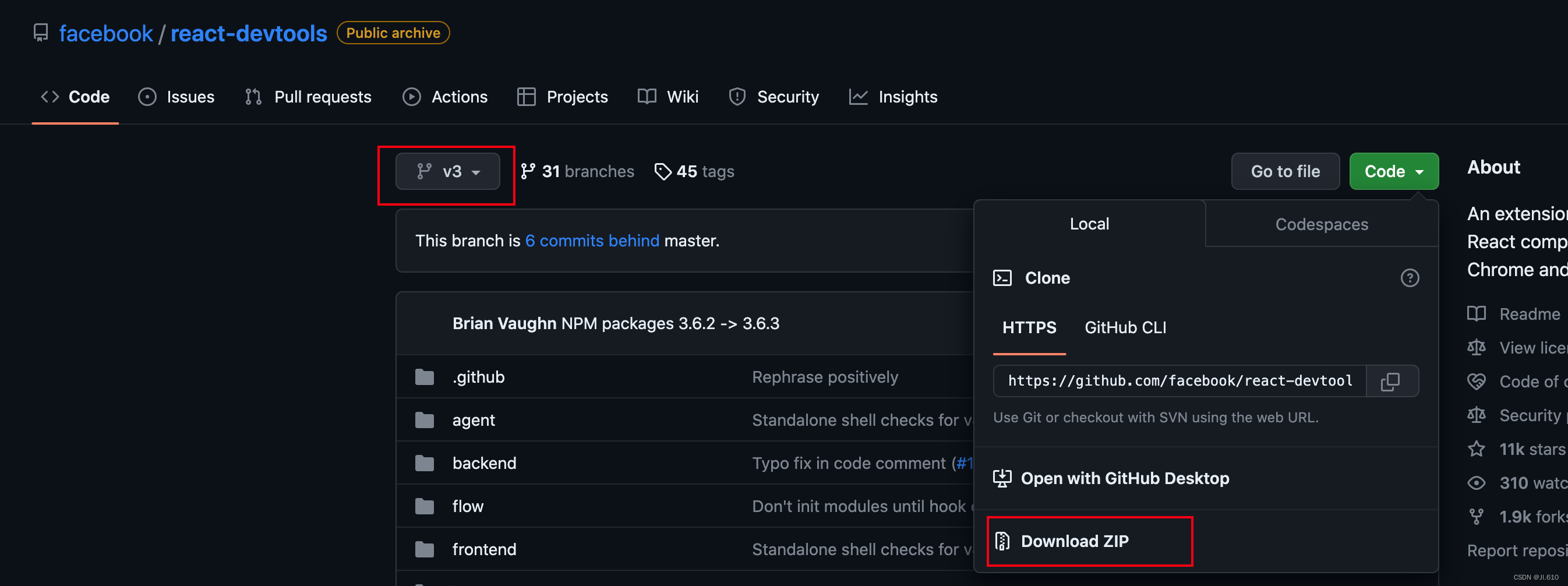
Task: Click the repository book icon next to facebook
Action: 40,33
